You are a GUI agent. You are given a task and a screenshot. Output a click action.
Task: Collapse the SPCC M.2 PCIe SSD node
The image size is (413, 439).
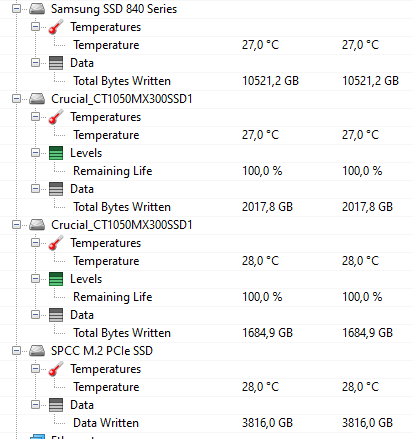[16, 351]
